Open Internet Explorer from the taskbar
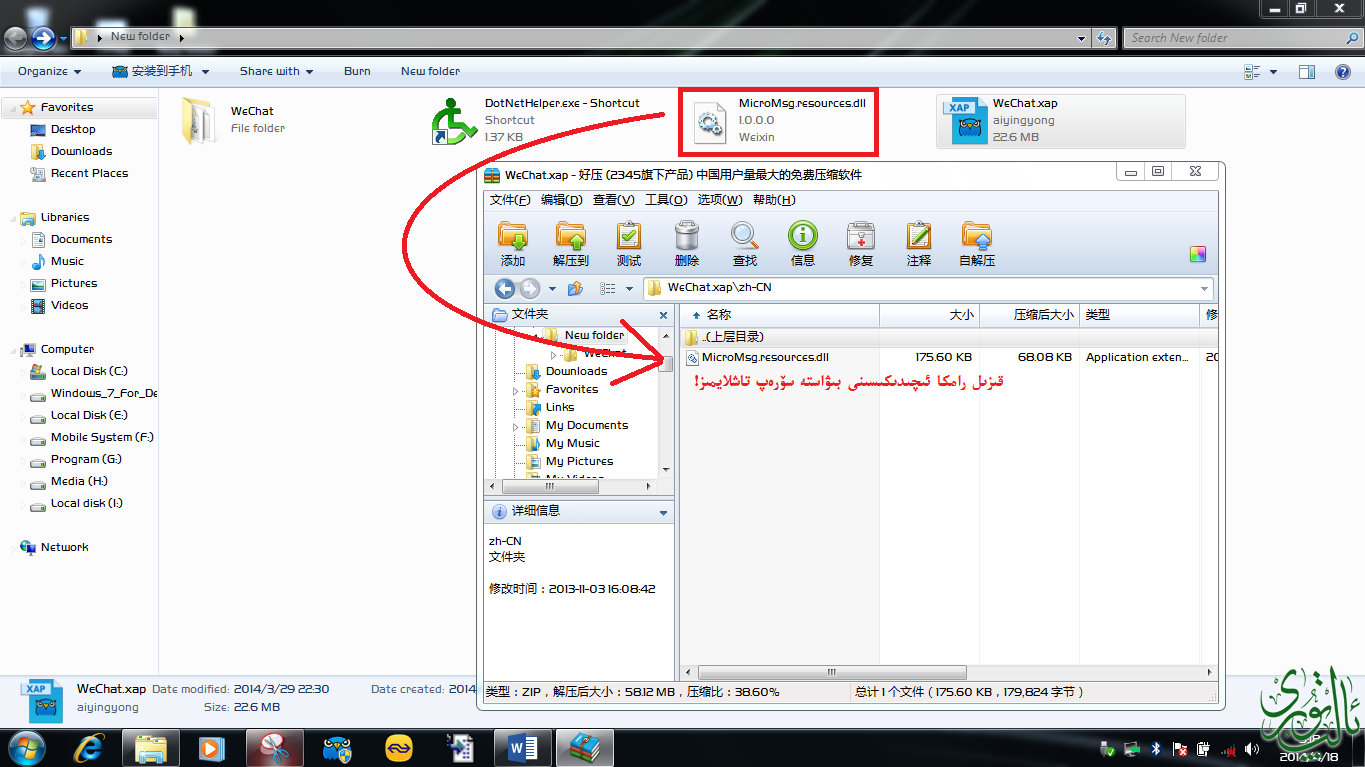This screenshot has height=767, width=1365. tap(91, 747)
